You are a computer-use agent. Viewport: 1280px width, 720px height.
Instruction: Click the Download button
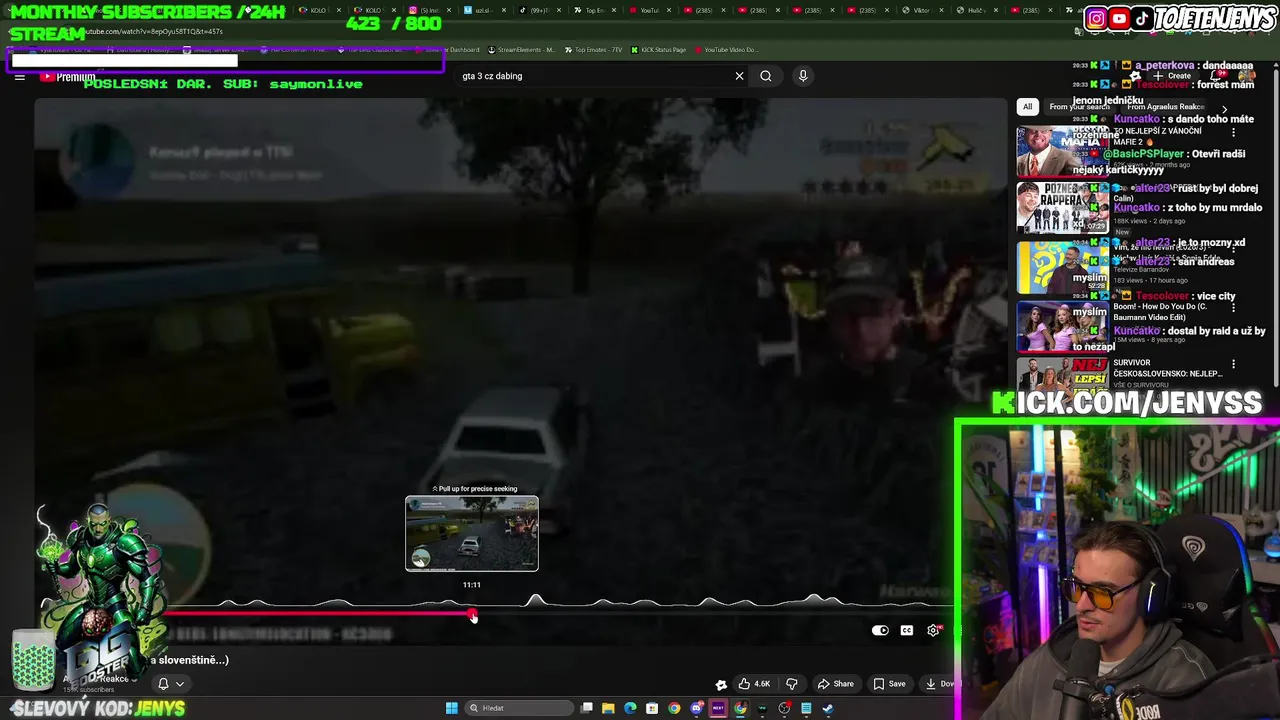940,684
